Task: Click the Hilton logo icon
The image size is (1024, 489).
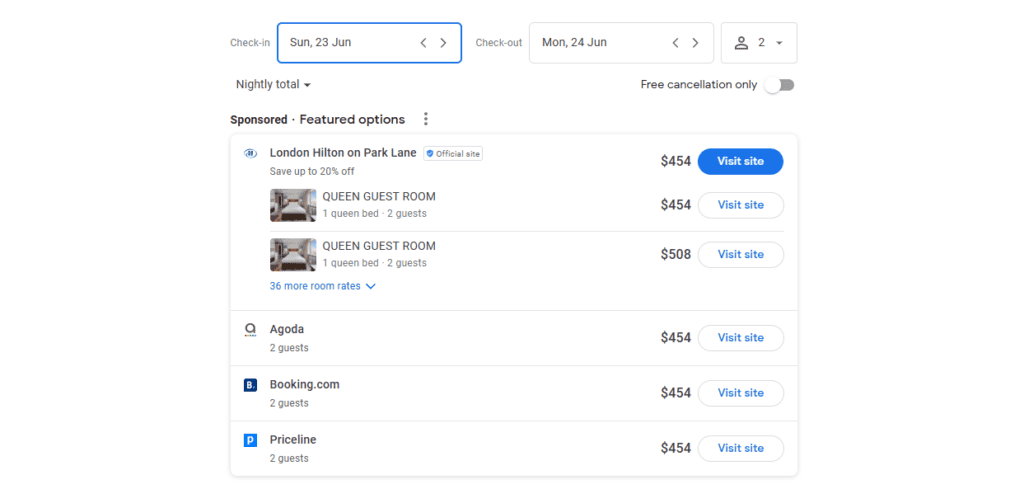Action: coord(250,154)
